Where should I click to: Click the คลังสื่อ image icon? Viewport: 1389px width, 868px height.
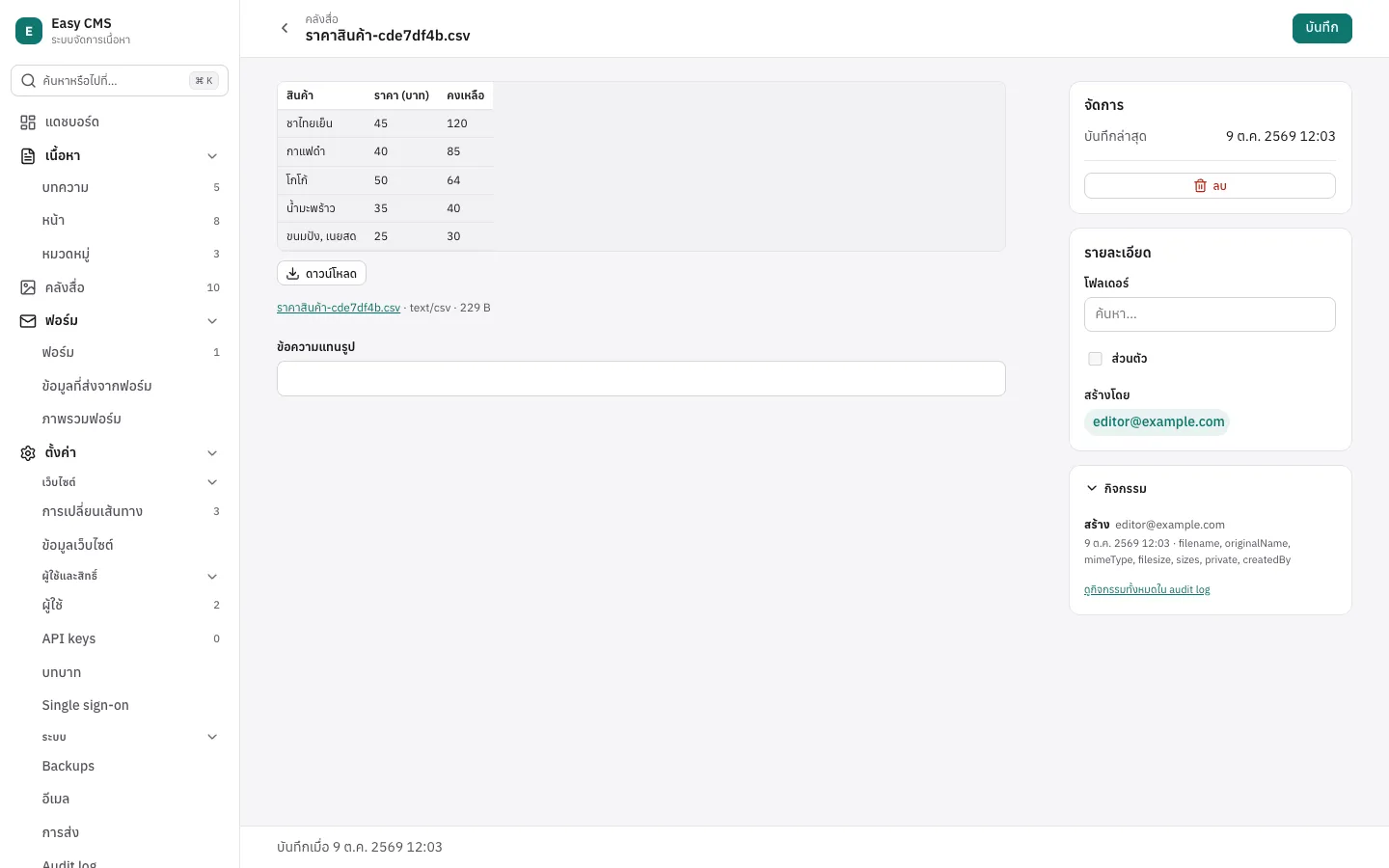(28, 287)
